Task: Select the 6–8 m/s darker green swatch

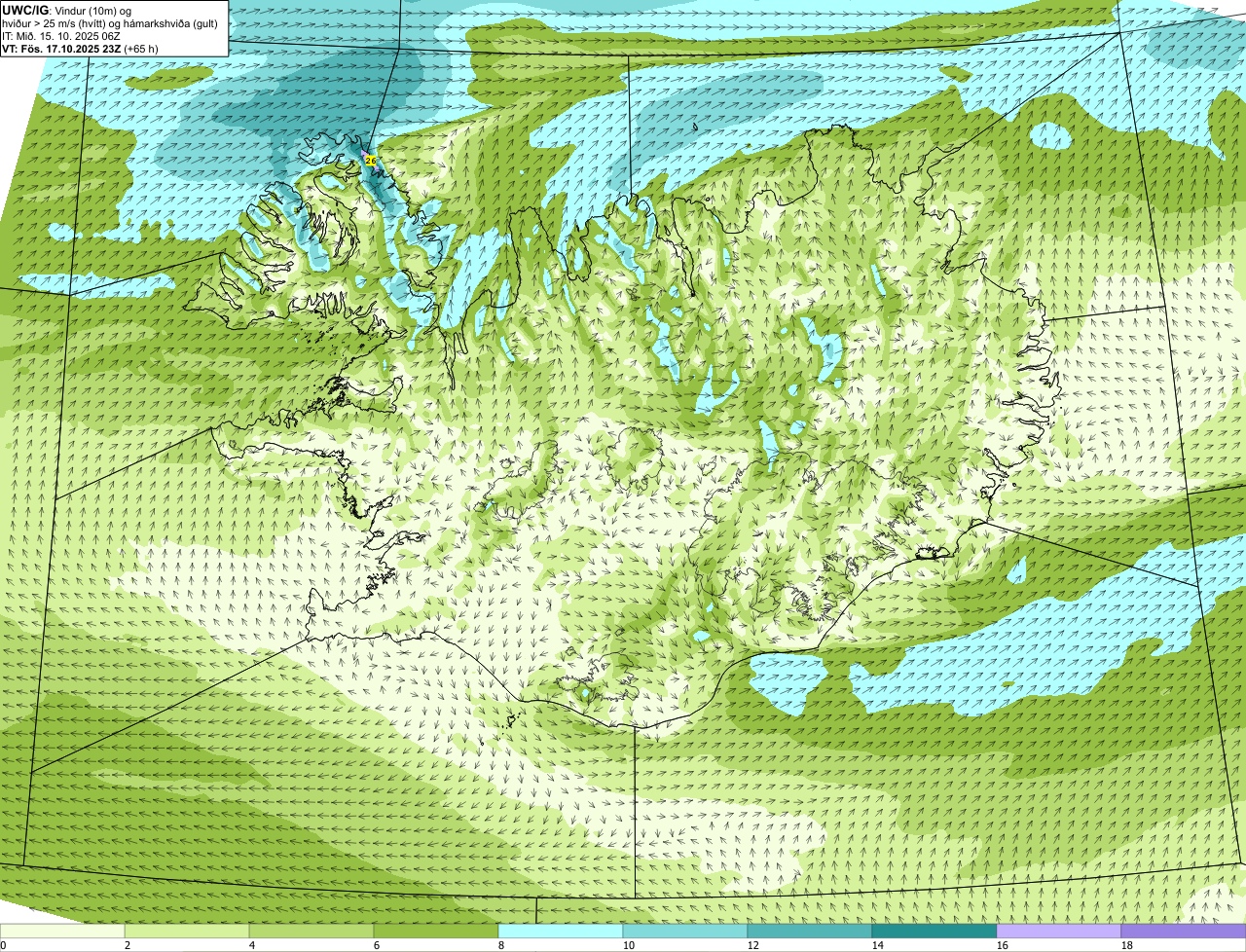Action: coord(436,931)
